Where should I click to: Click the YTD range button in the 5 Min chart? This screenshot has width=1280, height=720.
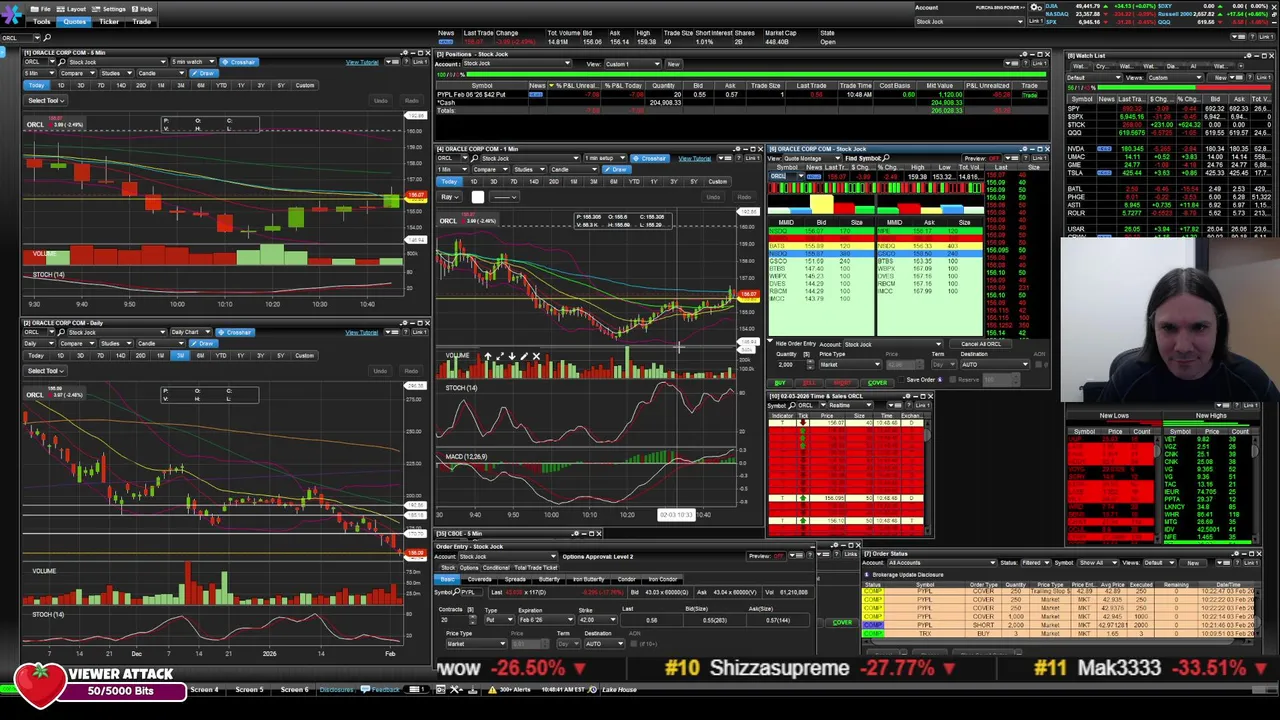click(221, 85)
